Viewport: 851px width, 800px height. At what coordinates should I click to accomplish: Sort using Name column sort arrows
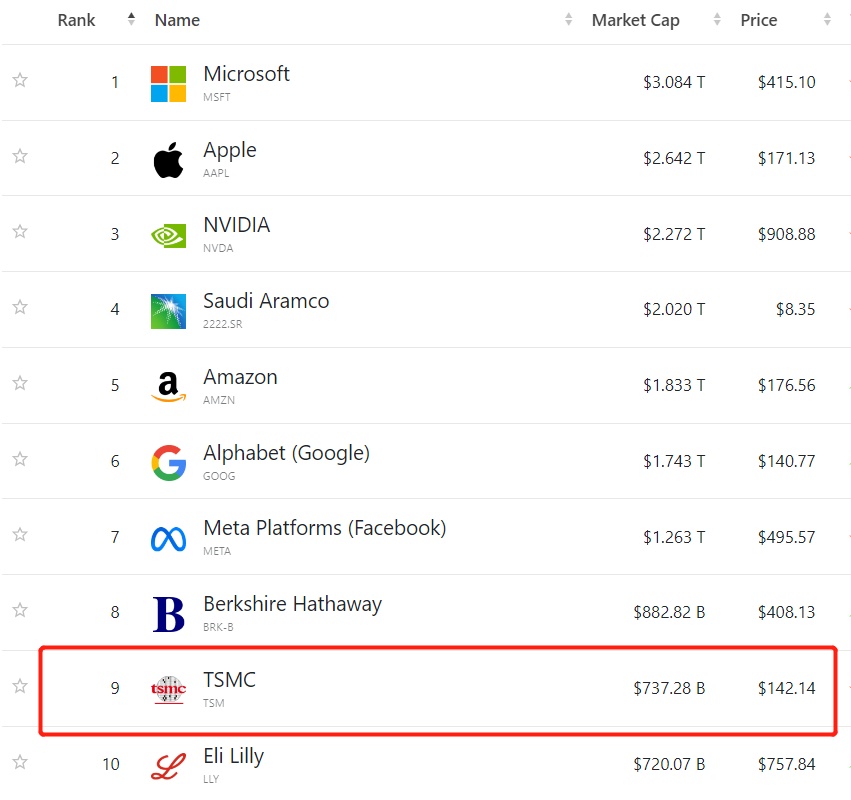(568, 20)
